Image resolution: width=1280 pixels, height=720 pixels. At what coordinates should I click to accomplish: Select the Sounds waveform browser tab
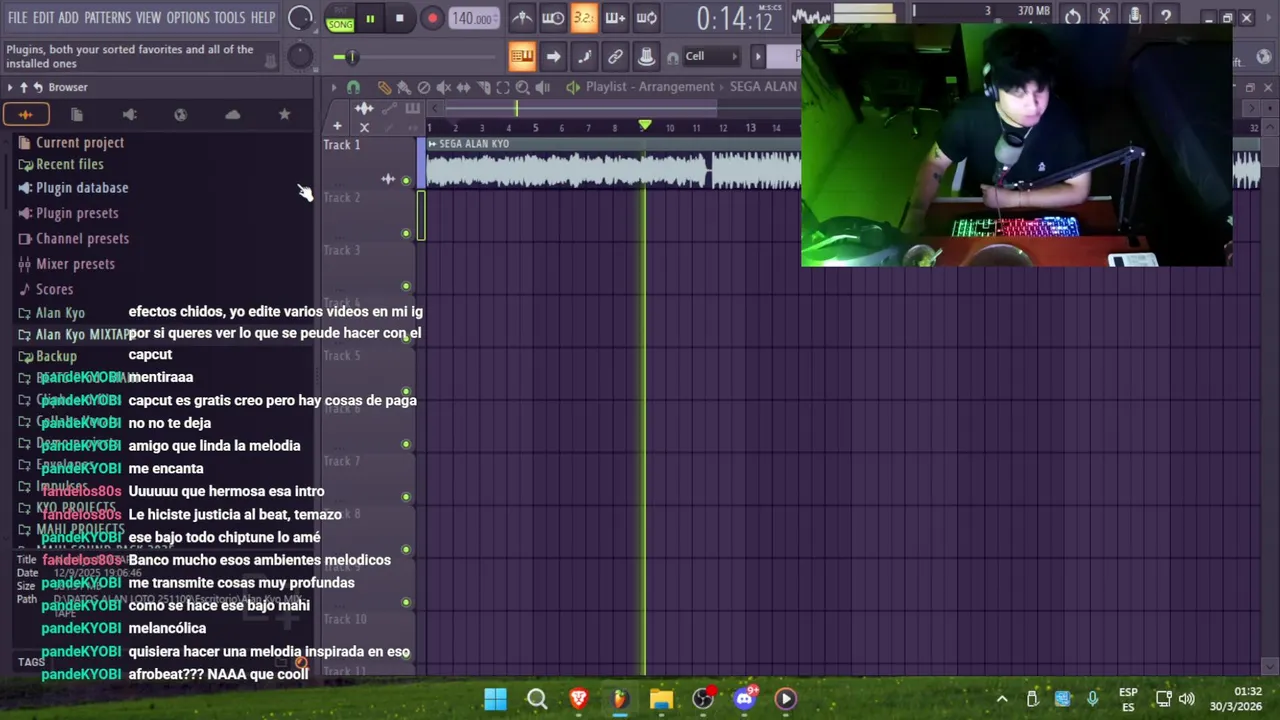click(x=25, y=114)
